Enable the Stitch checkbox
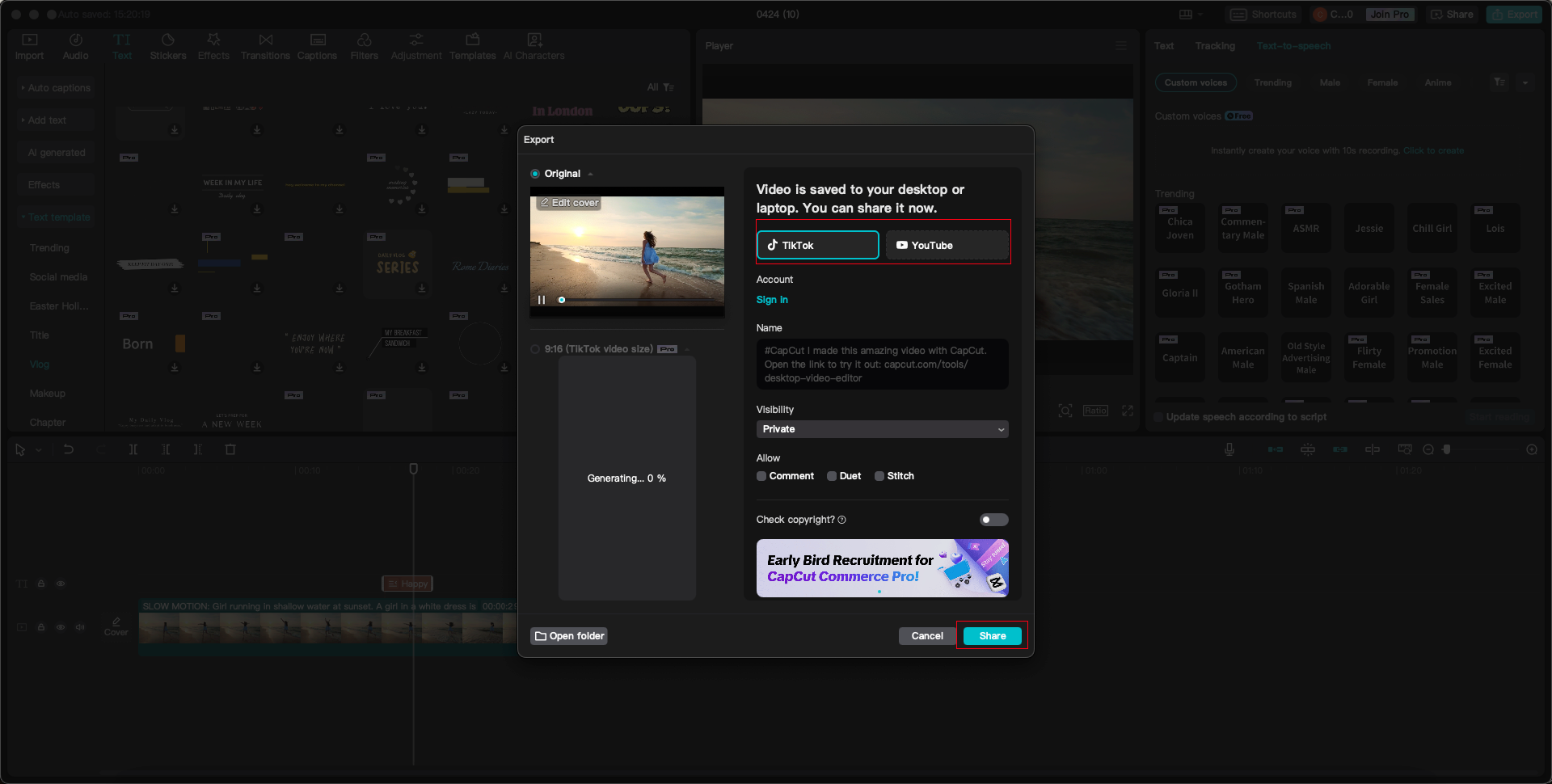The image size is (1552, 784). point(879,476)
